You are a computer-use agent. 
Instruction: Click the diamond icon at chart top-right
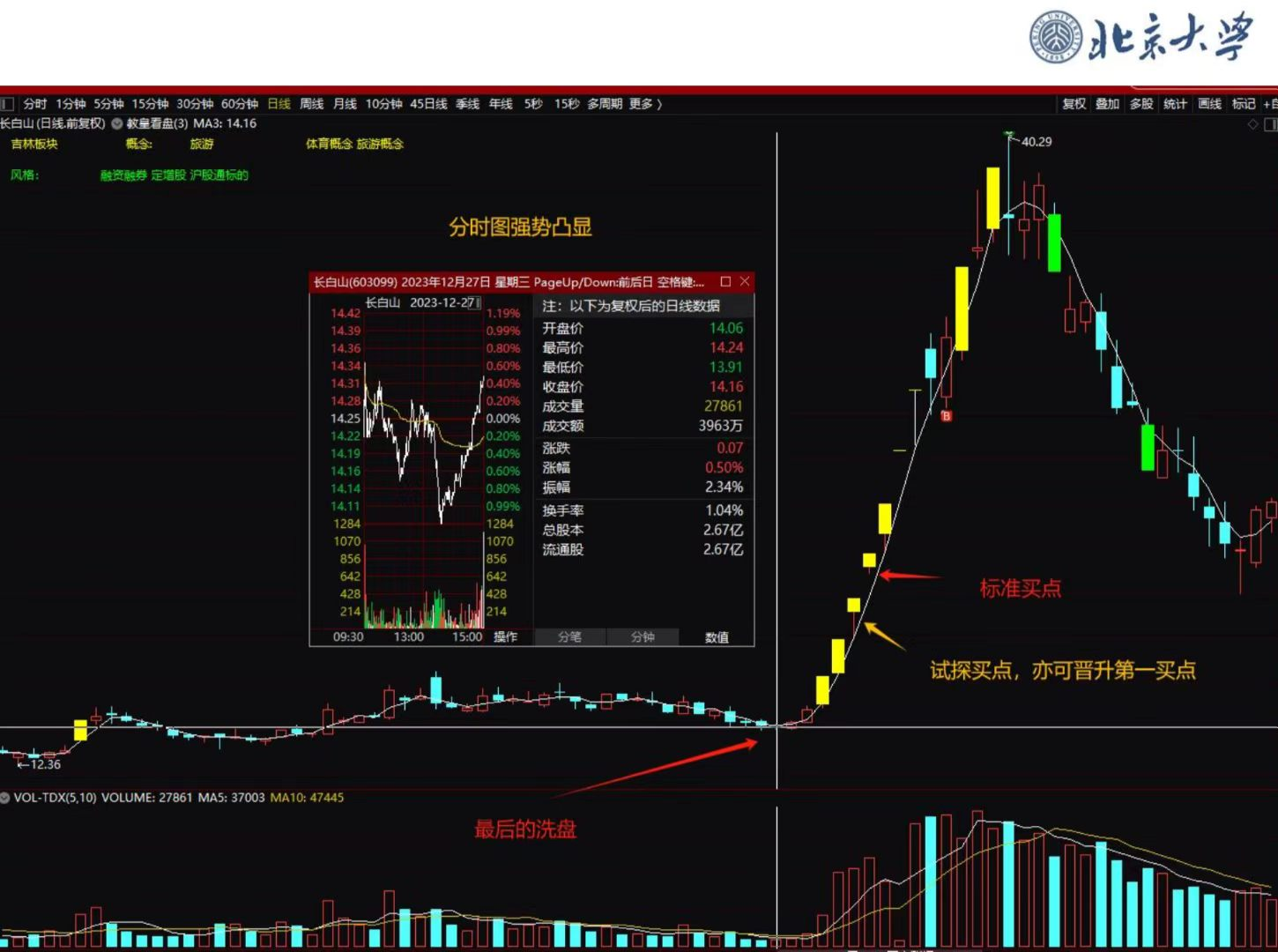[x=1252, y=124]
